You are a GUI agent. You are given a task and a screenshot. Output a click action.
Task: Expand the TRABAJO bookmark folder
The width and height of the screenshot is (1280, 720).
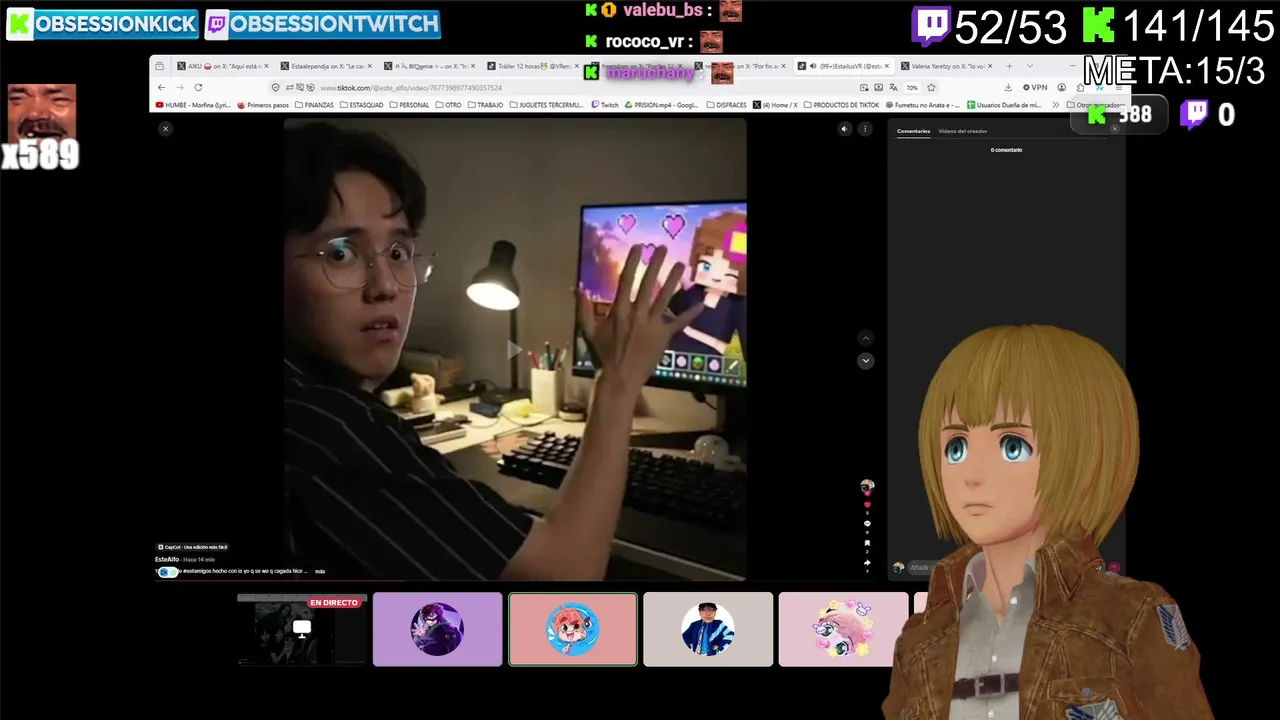pyautogui.click(x=486, y=105)
